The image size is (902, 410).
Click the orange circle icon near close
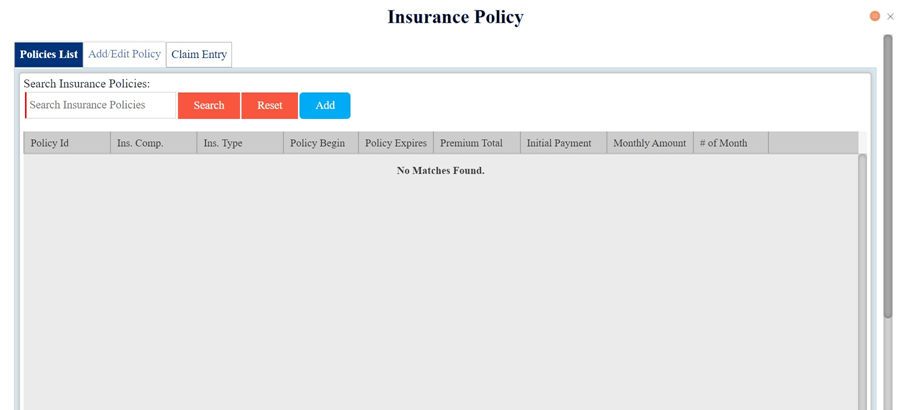click(875, 16)
